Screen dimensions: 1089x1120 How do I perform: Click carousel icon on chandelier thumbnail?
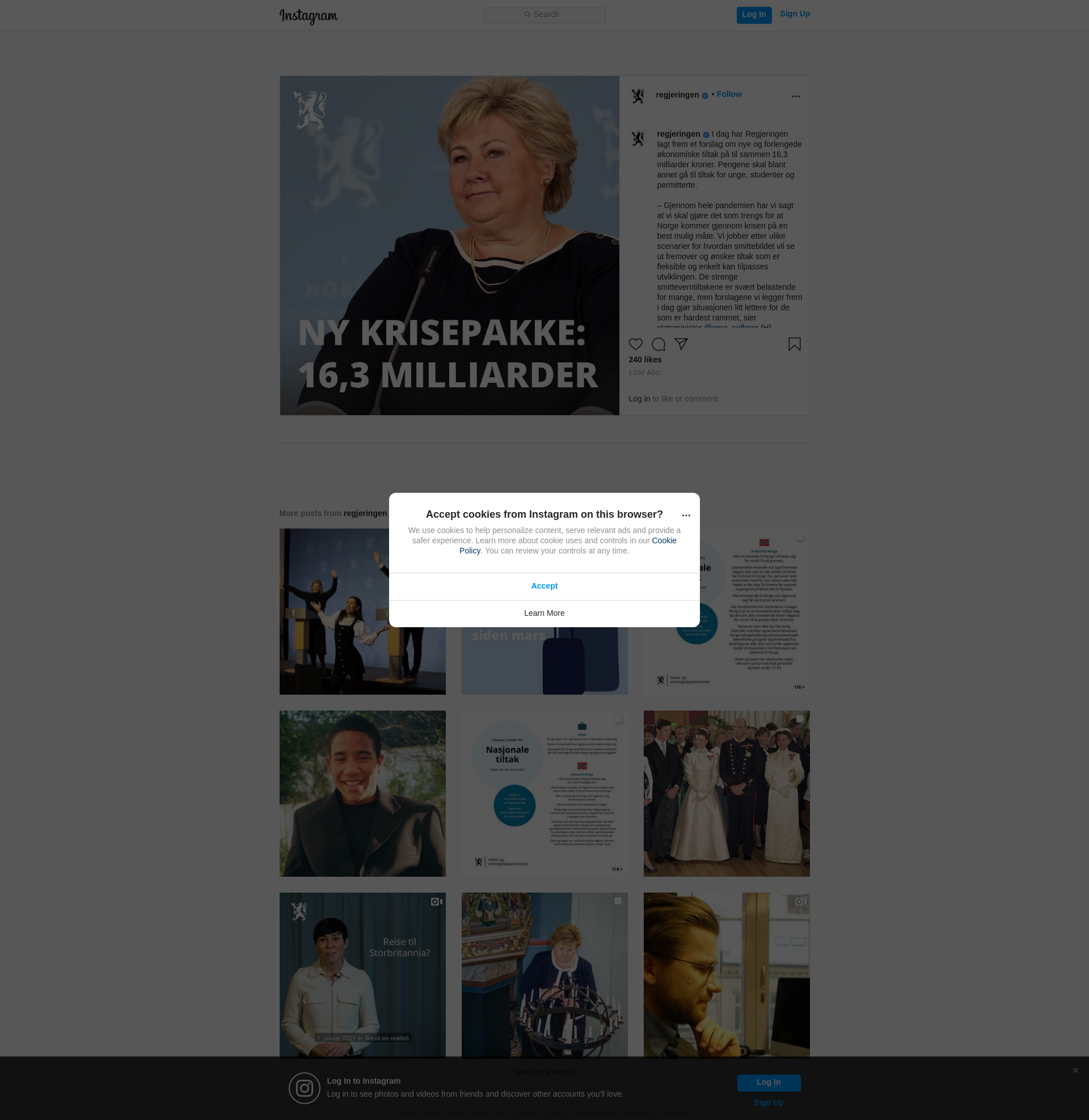618,901
